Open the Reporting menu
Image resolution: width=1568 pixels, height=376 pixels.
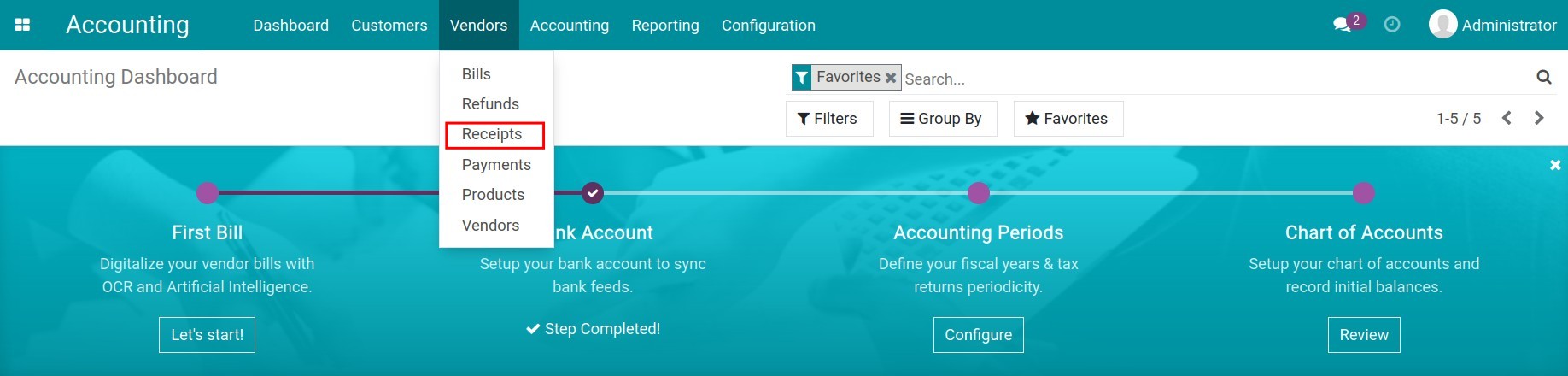pos(665,26)
